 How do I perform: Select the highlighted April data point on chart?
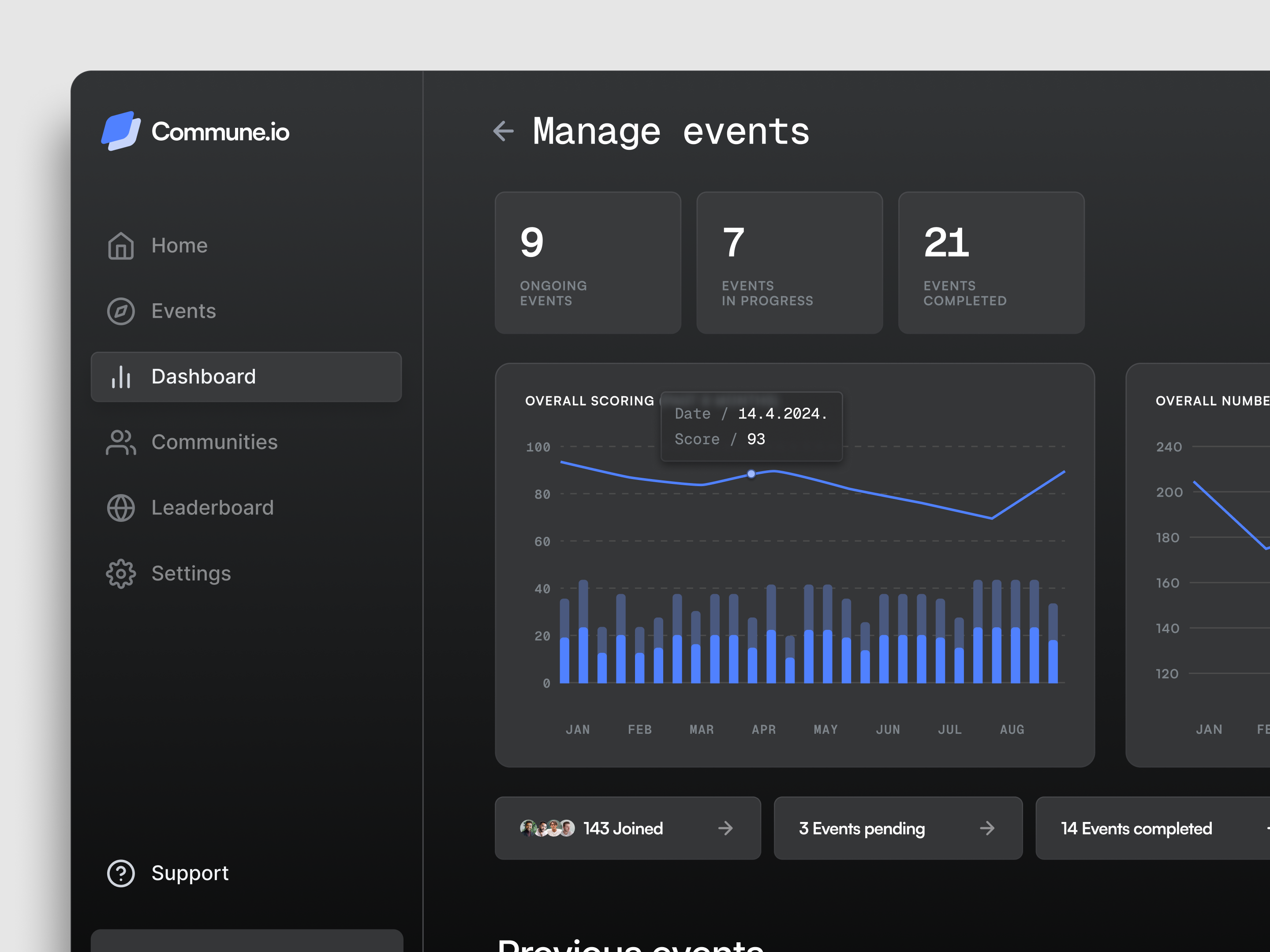tap(751, 473)
